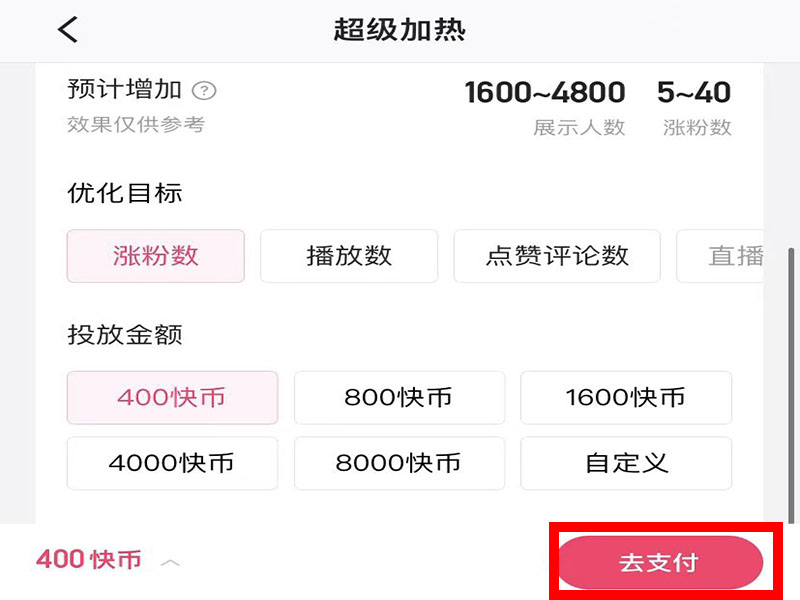Tap the 5~40 涨粉数 estimate
The image size is (800, 600).
[694, 93]
